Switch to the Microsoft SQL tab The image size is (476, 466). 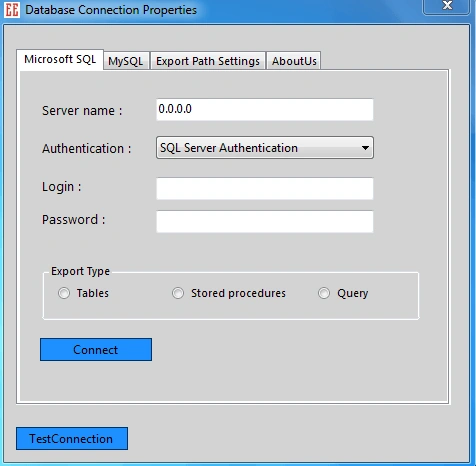[60, 60]
